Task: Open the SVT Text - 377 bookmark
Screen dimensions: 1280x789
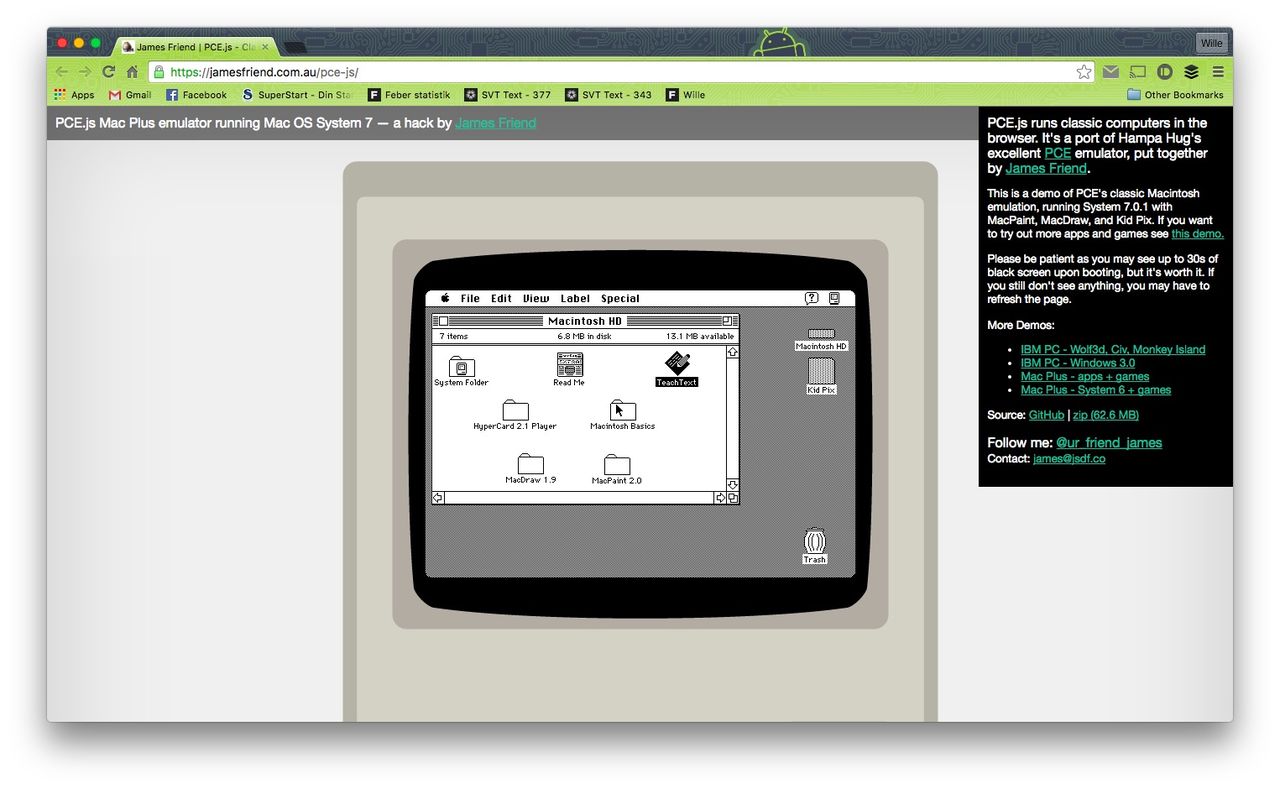Action: tap(508, 95)
